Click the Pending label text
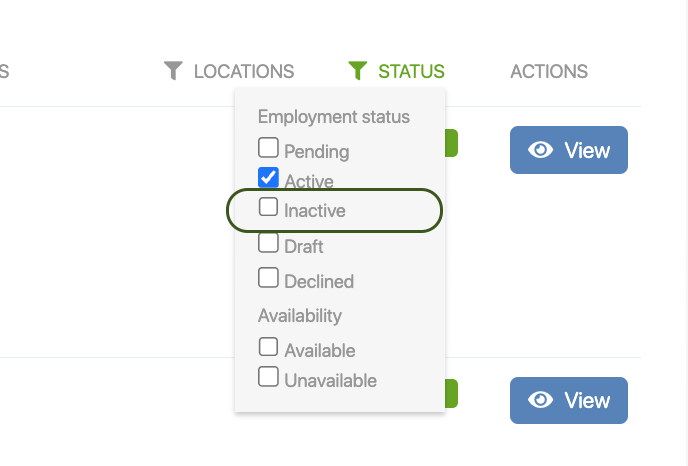This screenshot has height=466, width=688. tap(316, 152)
